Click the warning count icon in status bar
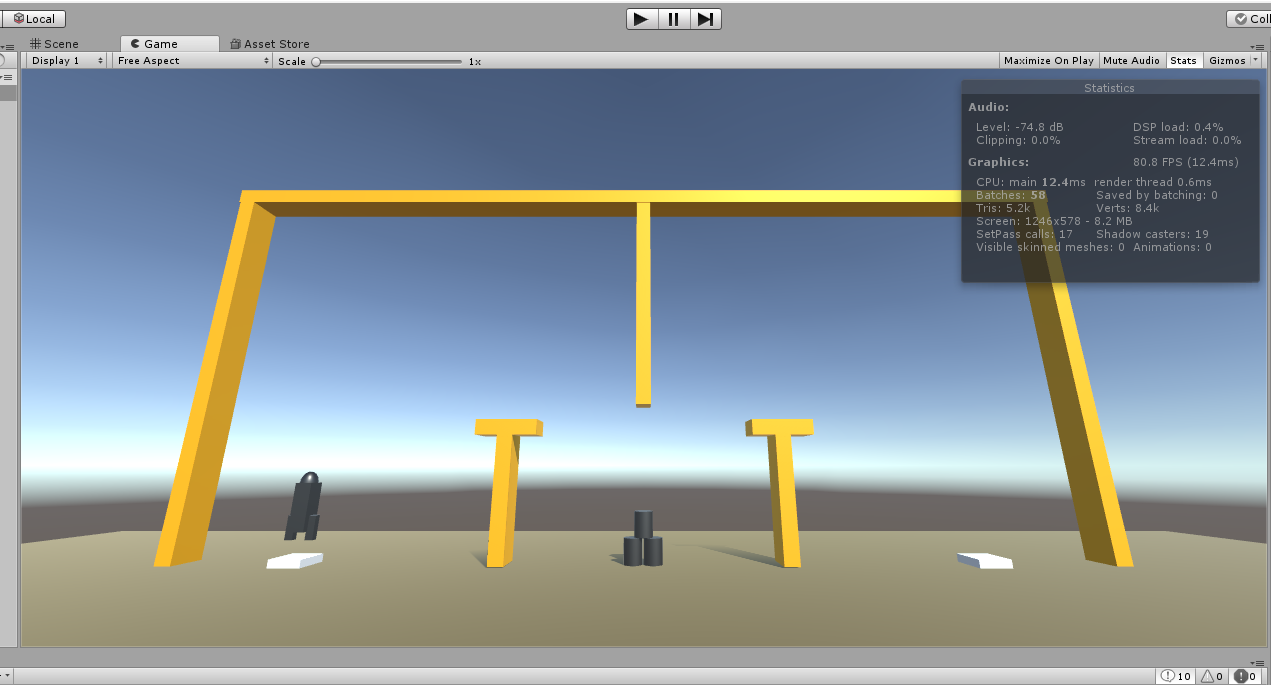This screenshot has height=685, width=1271. [1212, 676]
